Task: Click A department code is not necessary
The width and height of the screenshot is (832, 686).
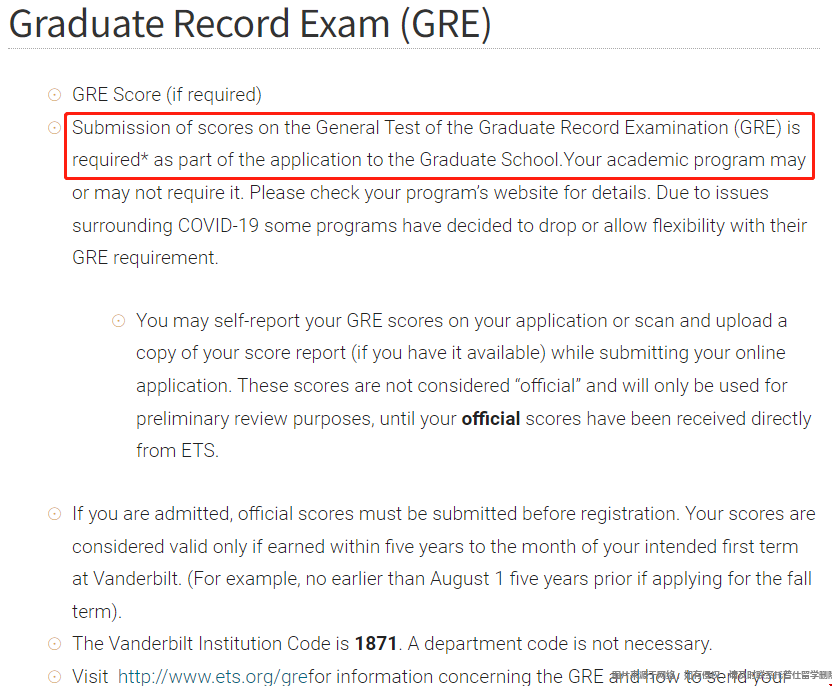Action: [560, 644]
